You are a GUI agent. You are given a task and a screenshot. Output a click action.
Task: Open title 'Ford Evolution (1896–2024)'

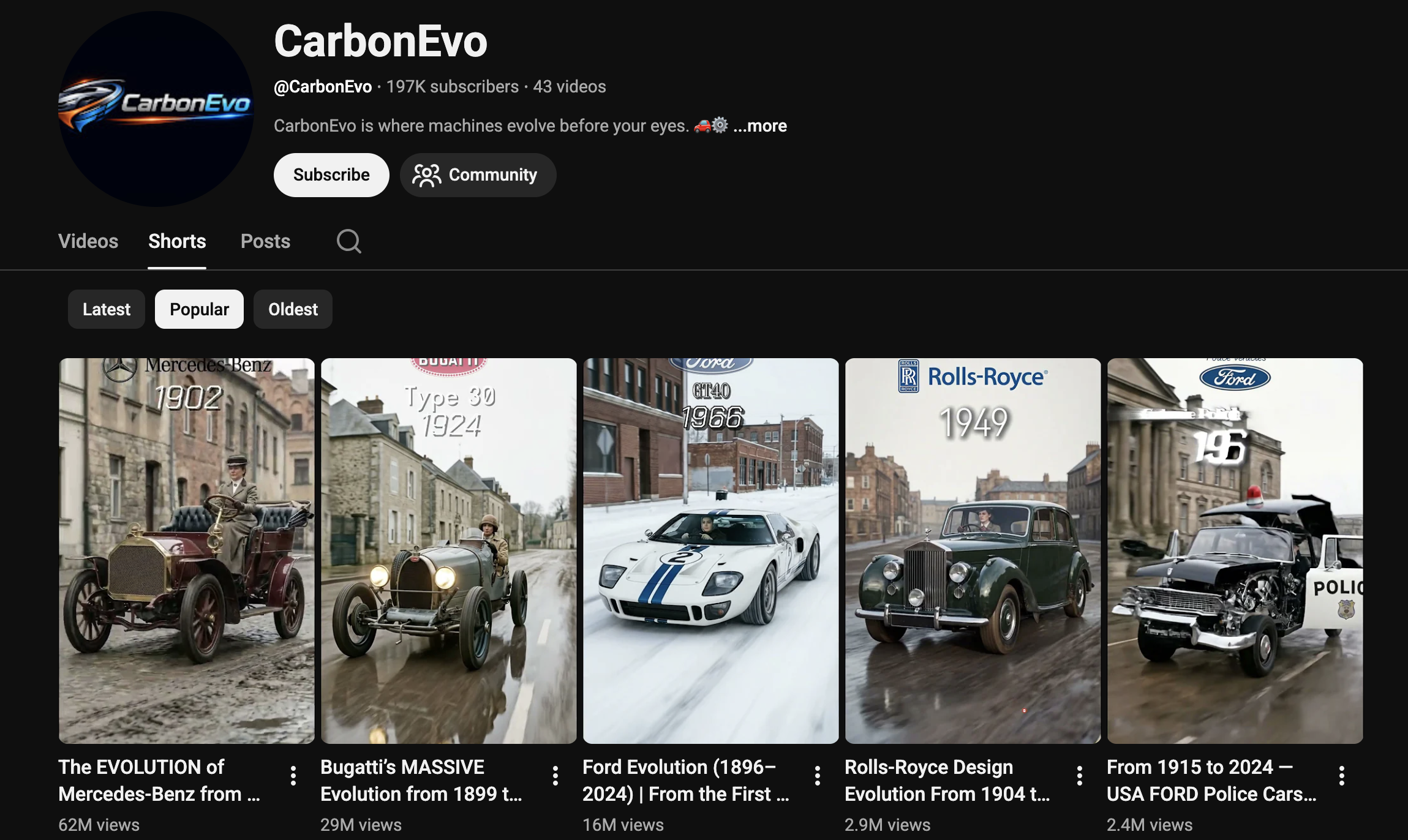(686, 781)
